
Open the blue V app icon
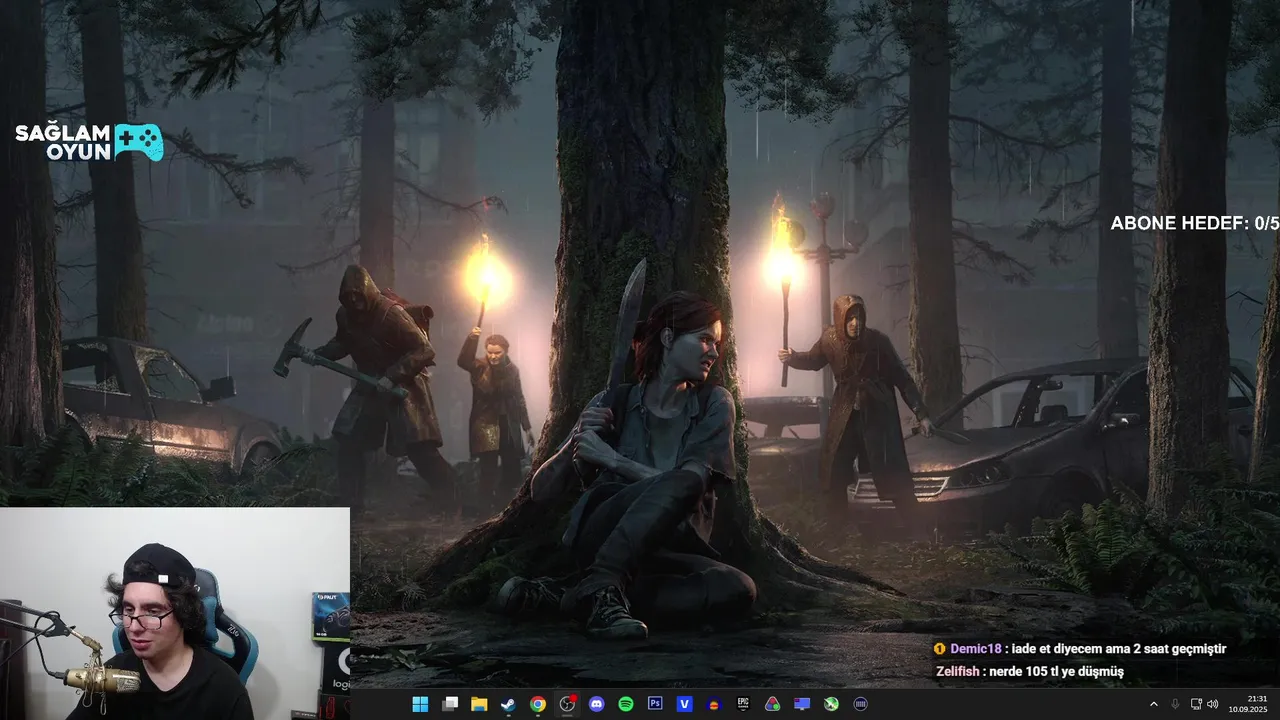(x=685, y=704)
